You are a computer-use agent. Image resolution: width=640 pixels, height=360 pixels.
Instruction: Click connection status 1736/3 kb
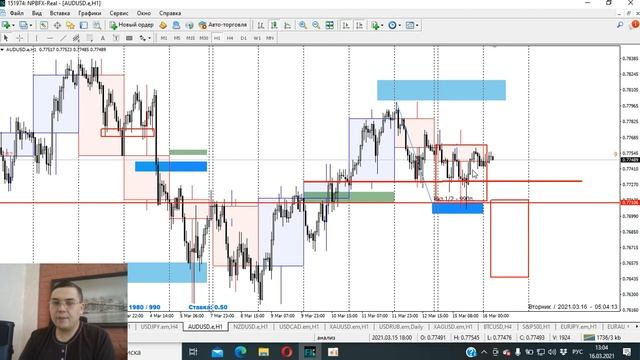point(602,338)
